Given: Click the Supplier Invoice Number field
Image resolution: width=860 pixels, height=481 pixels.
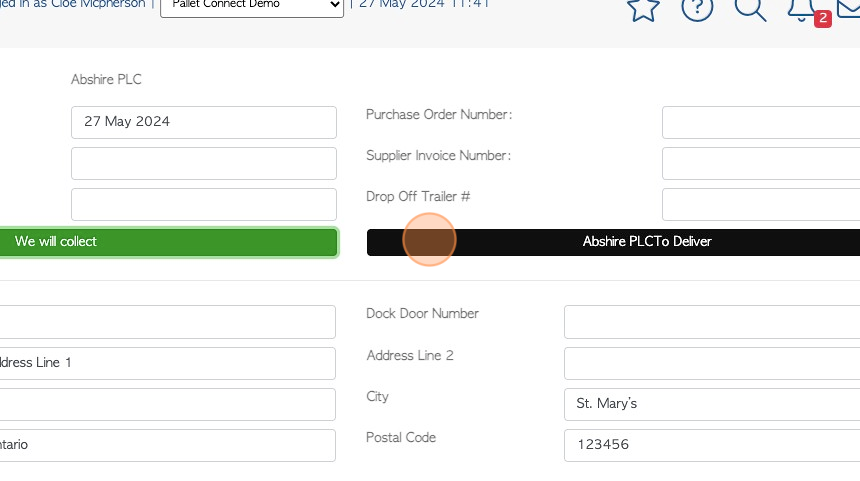Looking at the screenshot, I should pyautogui.click(x=760, y=163).
